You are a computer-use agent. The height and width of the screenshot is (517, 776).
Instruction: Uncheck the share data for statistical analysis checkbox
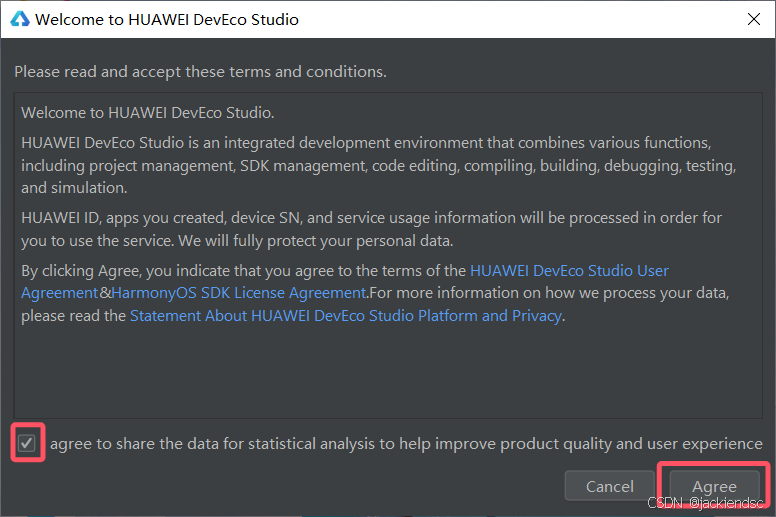[27, 443]
